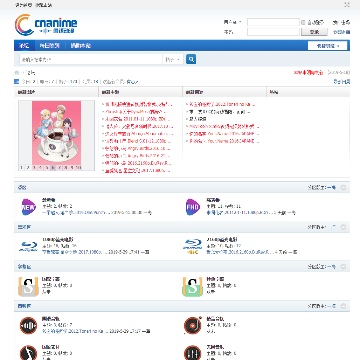Open the green S subtitle forum icon
Screen dimensions: 360x360
click(193, 287)
